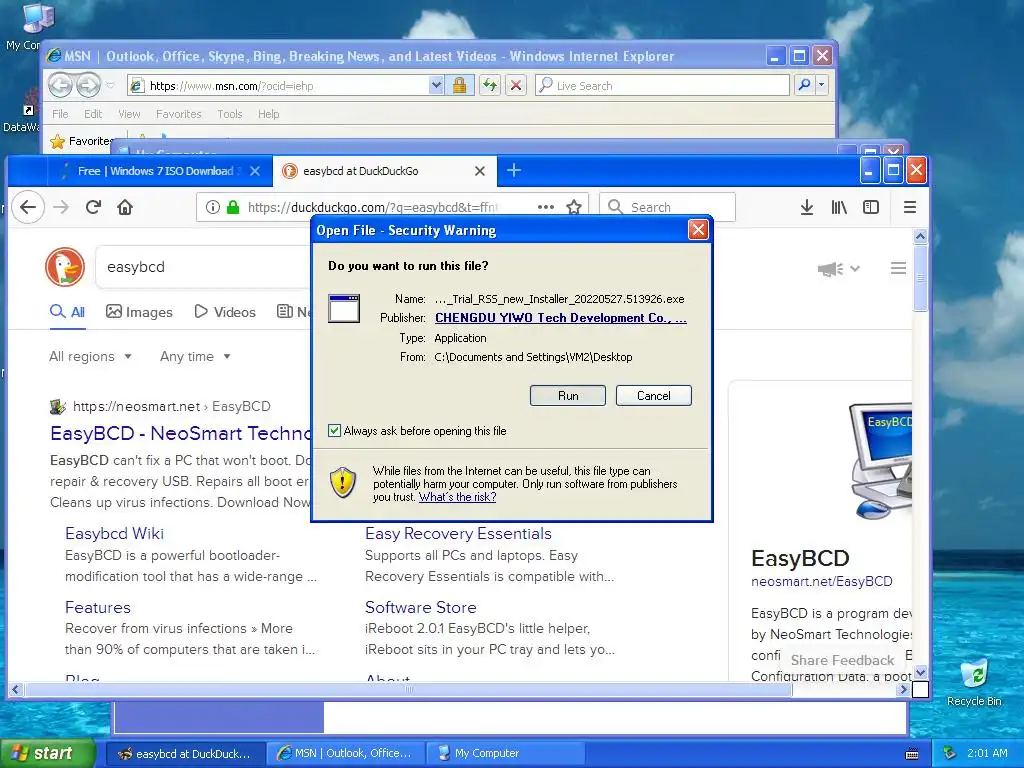Refresh the MSN page in Internet Explorer

(490, 85)
